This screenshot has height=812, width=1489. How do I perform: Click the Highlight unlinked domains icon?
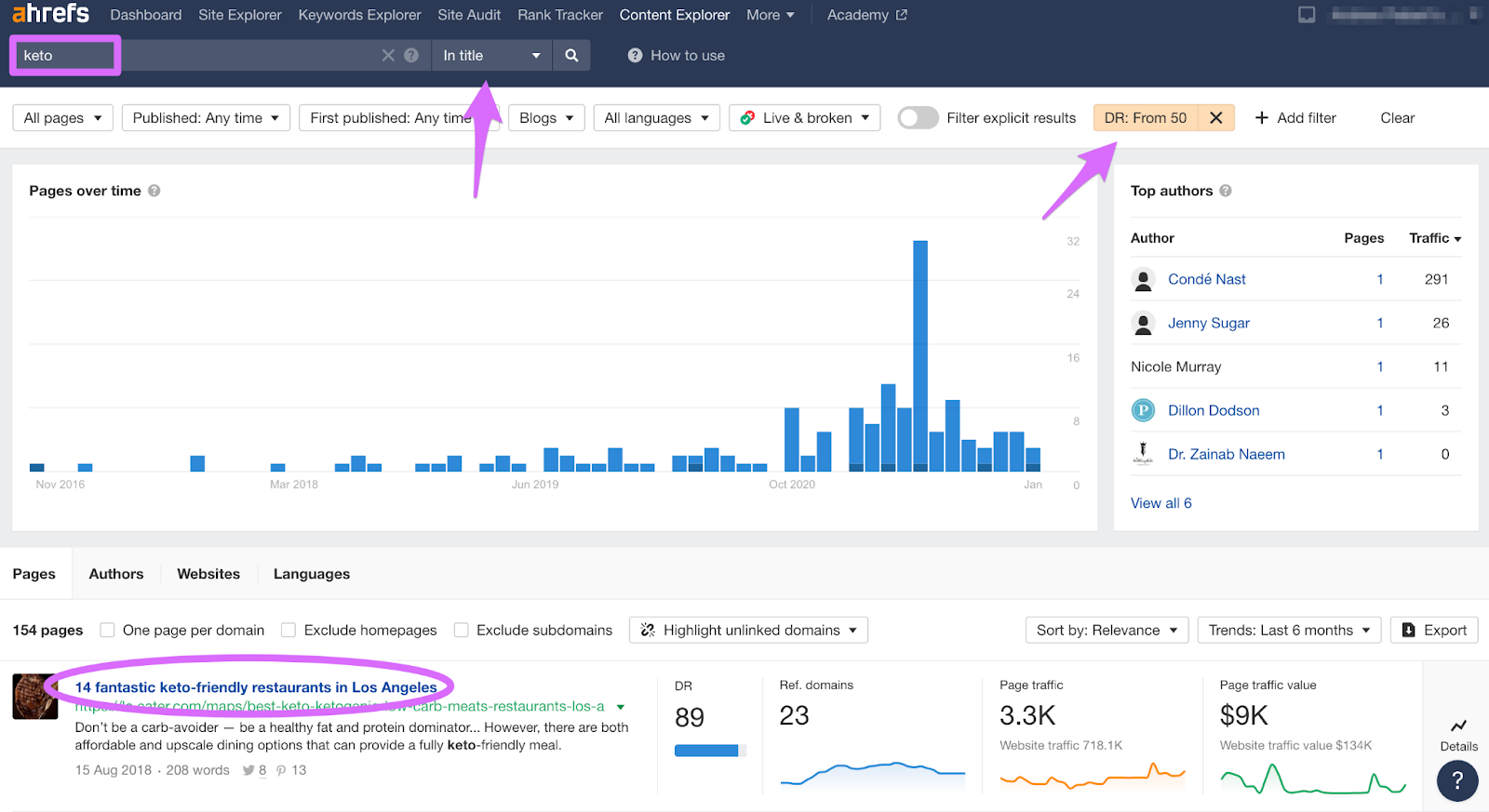pos(648,631)
